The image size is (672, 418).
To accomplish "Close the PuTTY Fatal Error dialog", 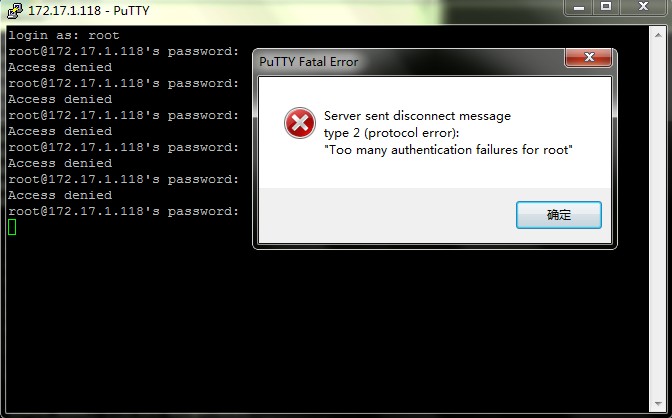I will click(x=588, y=57).
